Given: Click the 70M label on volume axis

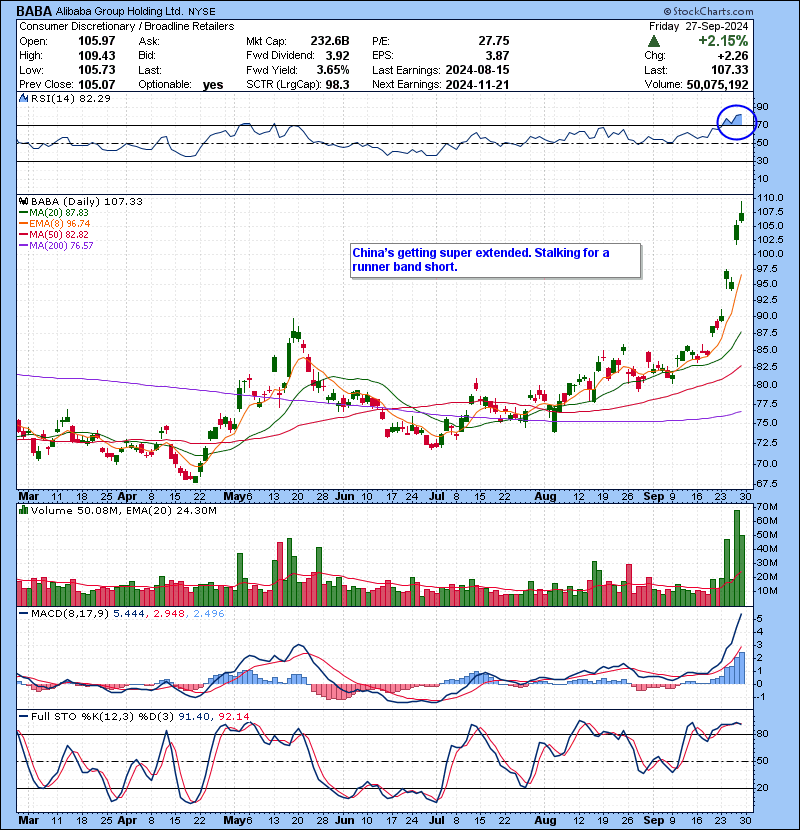Looking at the screenshot, I should click(x=767, y=507).
